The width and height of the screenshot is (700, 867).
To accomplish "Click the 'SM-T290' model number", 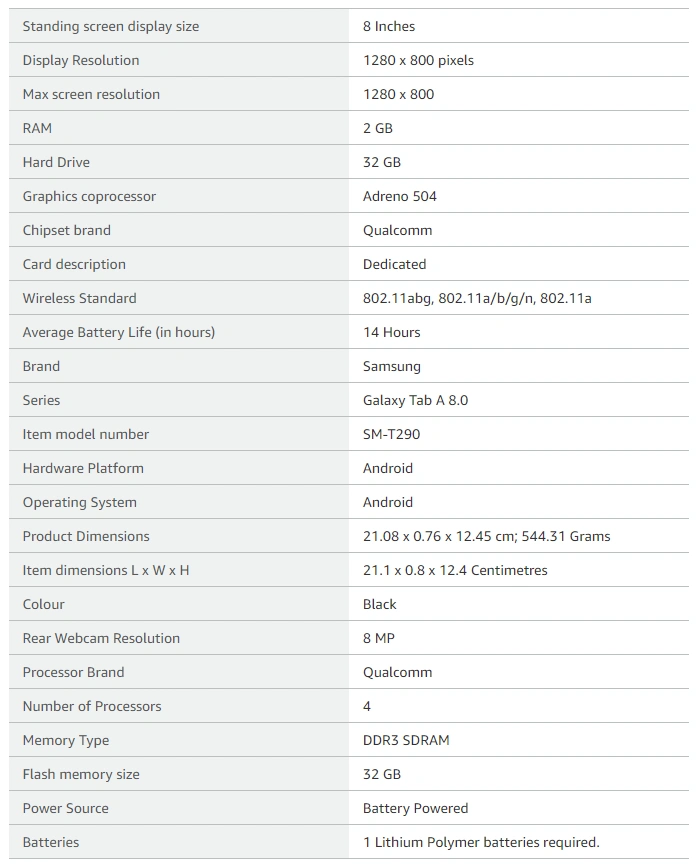I will coord(391,434).
